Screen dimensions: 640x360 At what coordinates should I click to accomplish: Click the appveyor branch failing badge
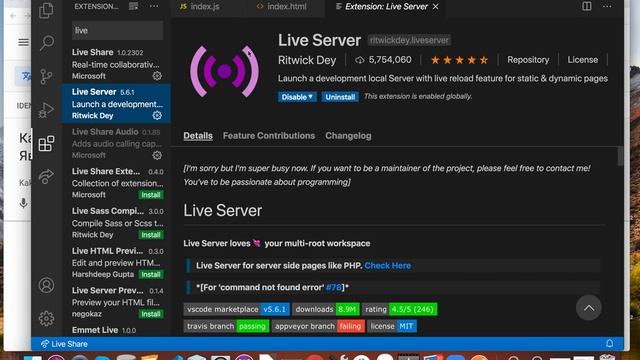(318, 326)
